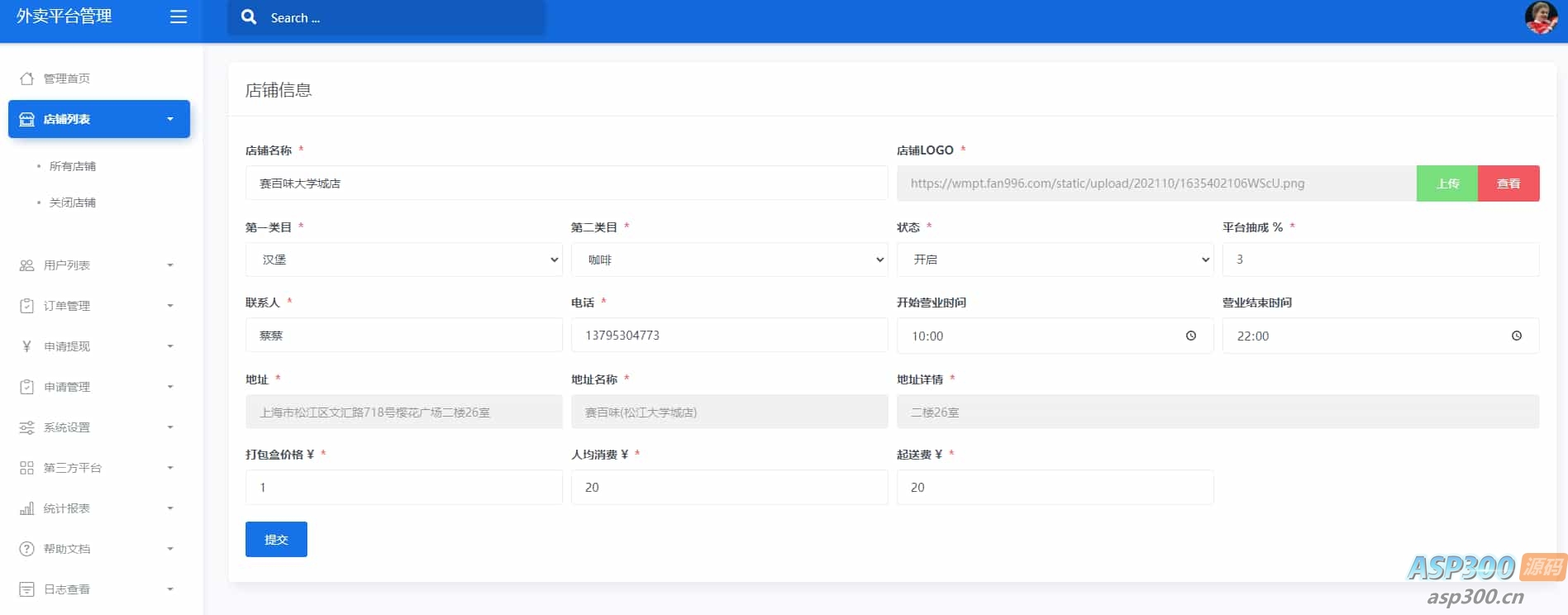
Task: Click the clock icon in 营业结束时间 field
Action: pos(1516,336)
